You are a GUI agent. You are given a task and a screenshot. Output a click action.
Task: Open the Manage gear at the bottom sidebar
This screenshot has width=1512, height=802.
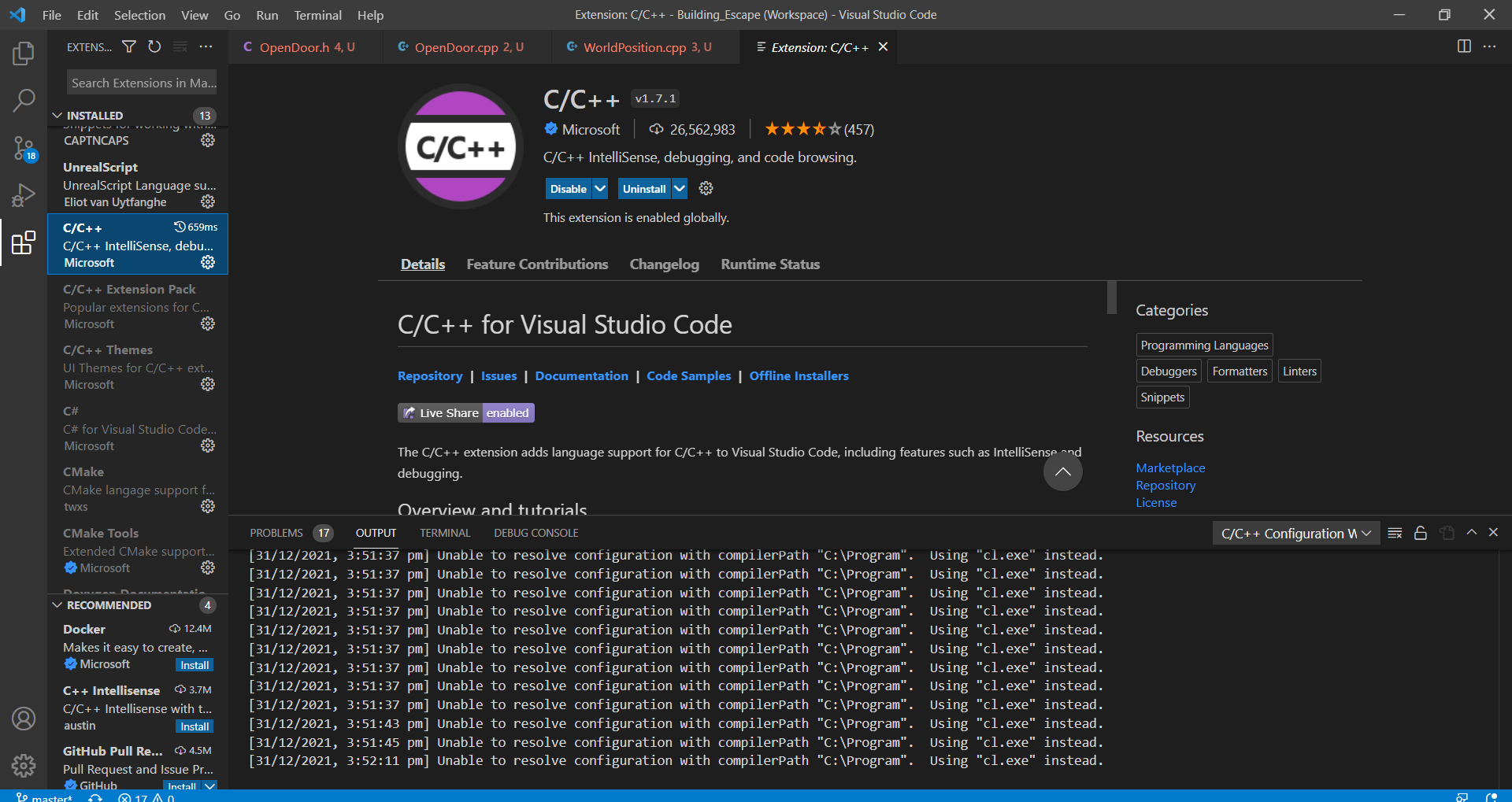point(24,765)
